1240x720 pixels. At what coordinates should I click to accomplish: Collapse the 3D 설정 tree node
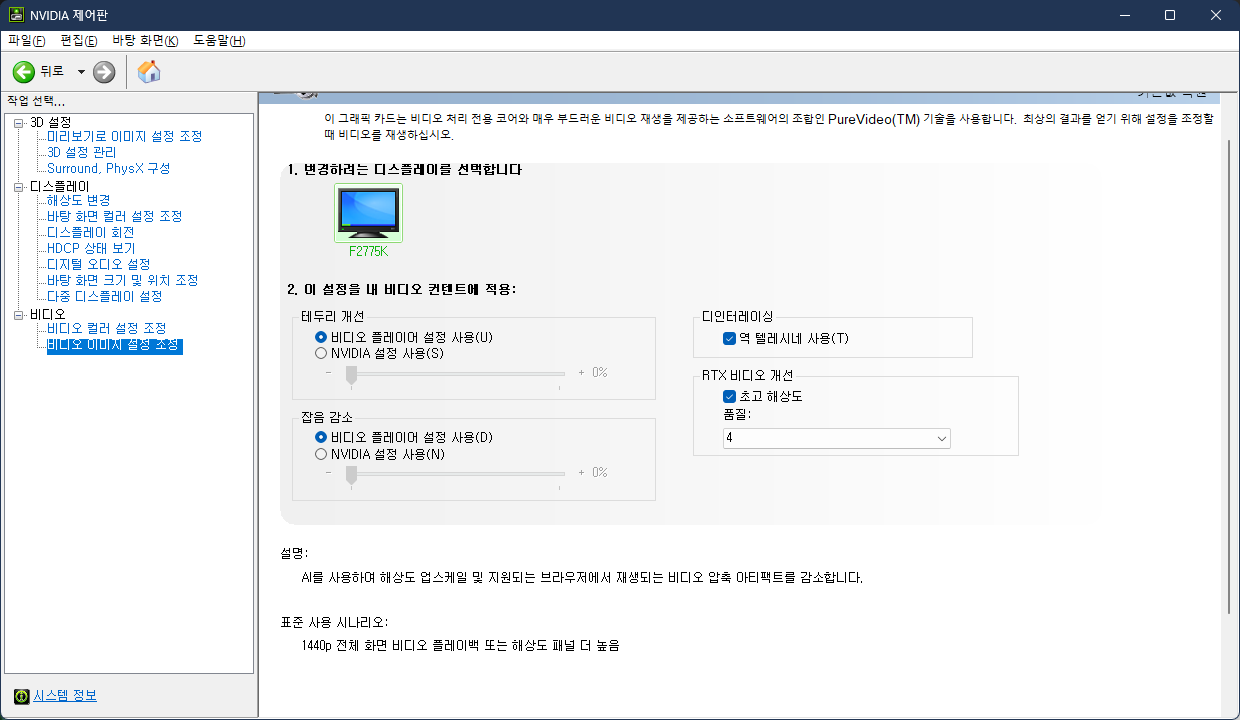point(19,122)
